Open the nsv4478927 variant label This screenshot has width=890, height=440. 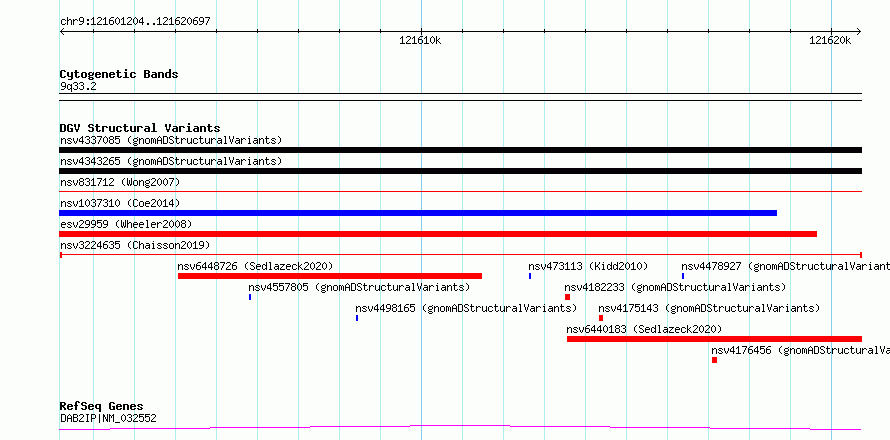pos(786,266)
